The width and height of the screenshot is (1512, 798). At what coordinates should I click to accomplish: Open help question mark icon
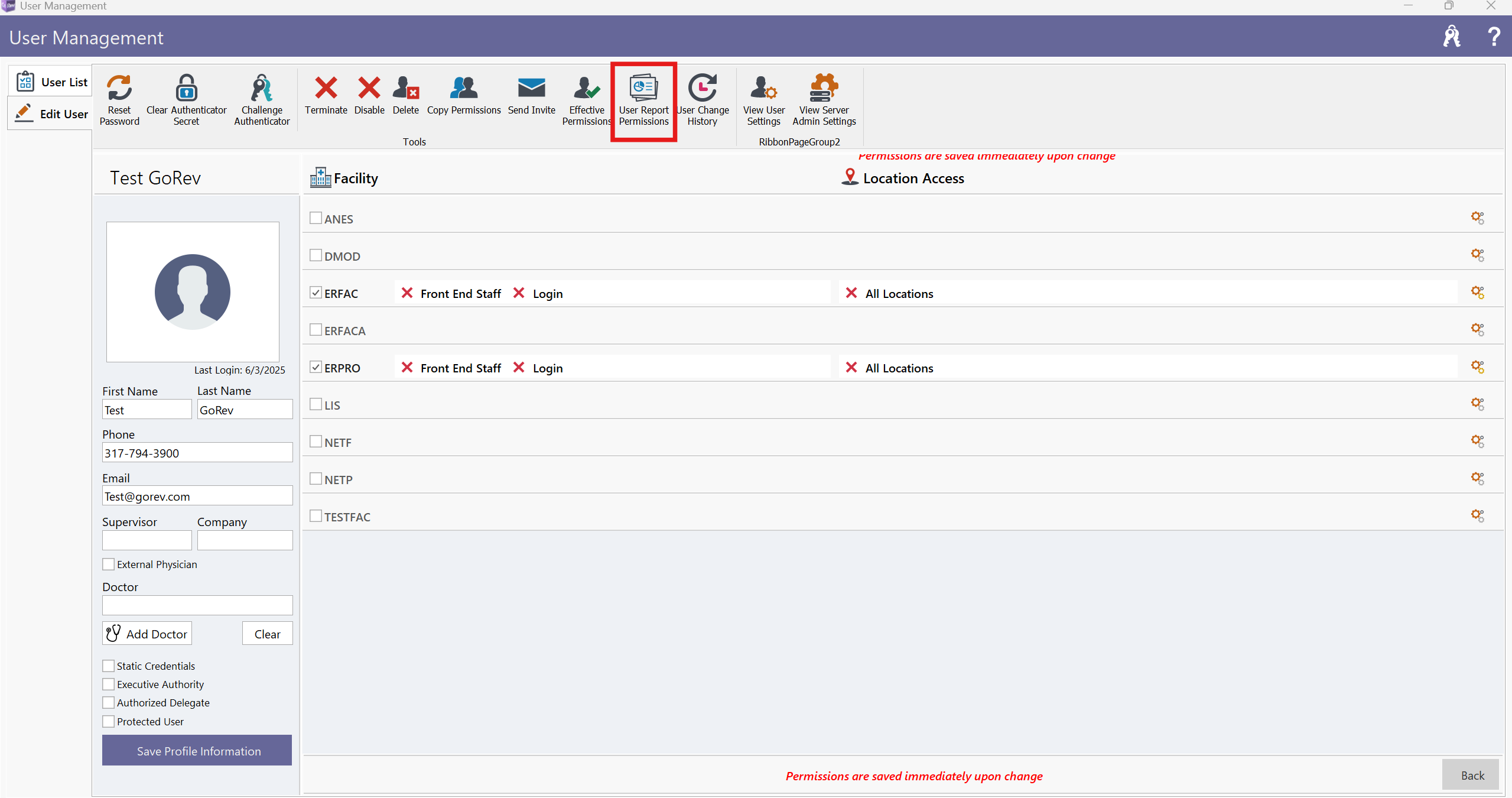[1494, 37]
